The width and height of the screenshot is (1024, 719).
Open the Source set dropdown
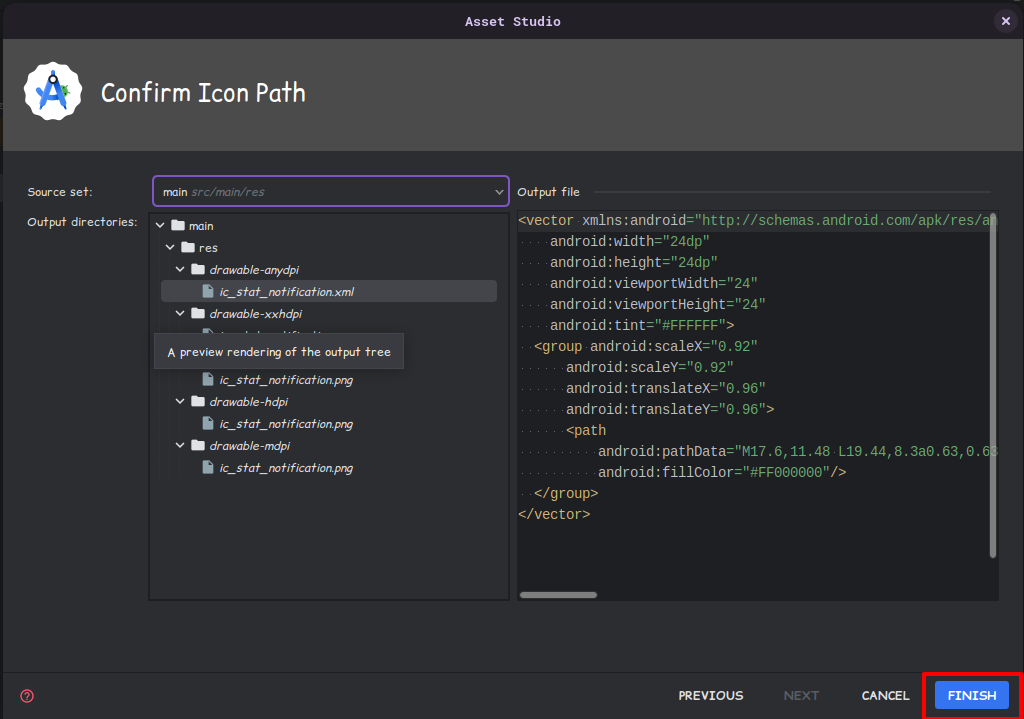(330, 192)
